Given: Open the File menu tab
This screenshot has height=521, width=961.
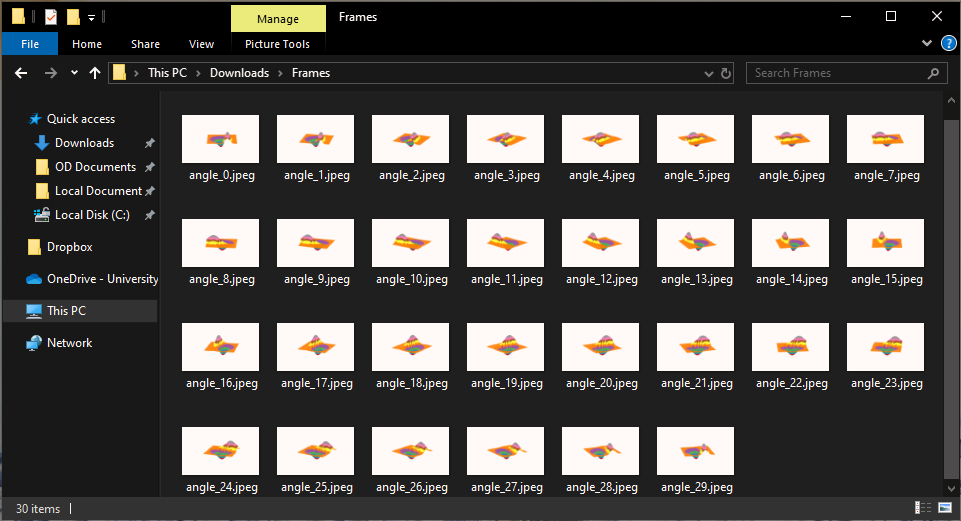Looking at the screenshot, I should click(29, 44).
